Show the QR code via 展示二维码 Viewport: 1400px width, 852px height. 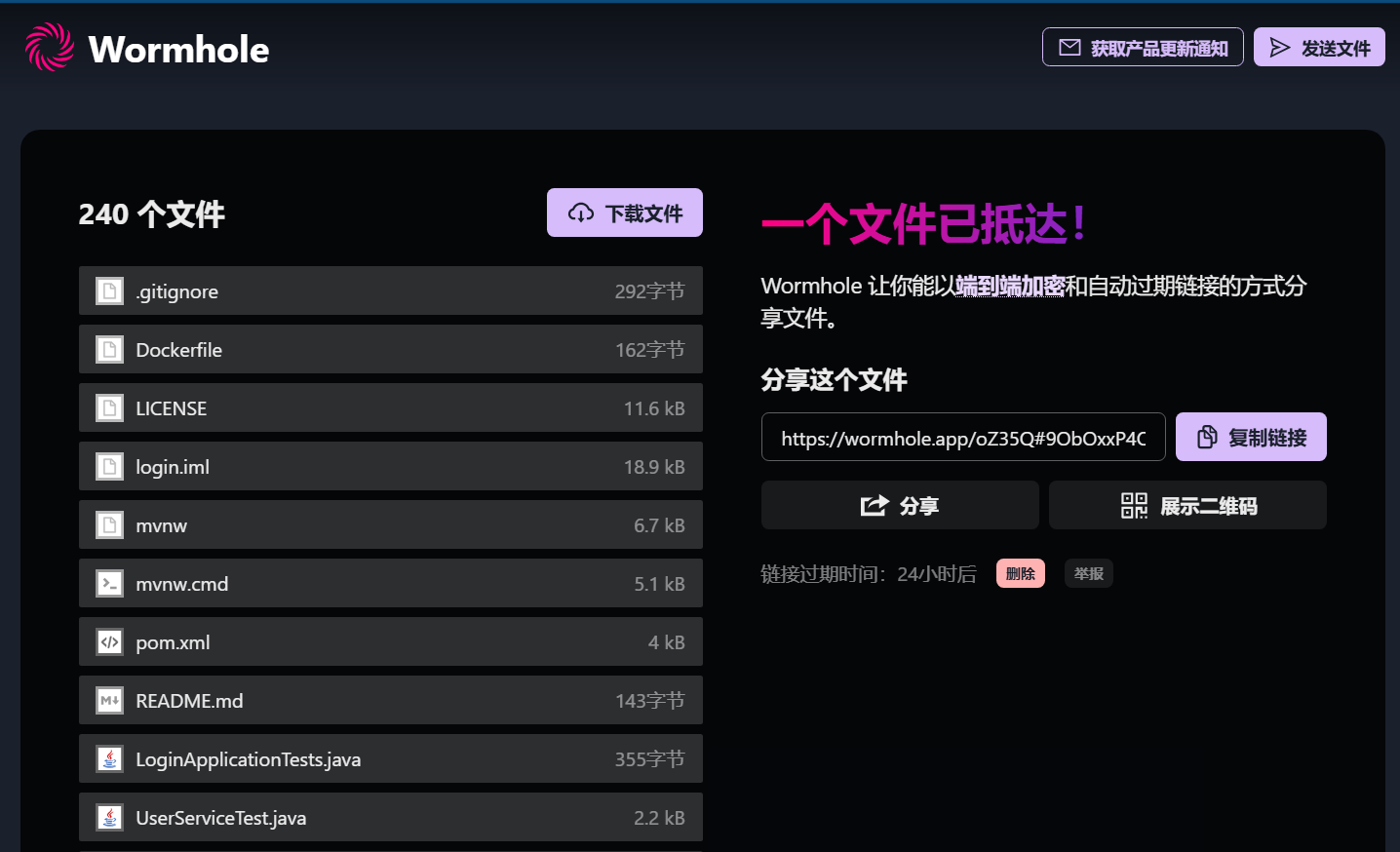[1186, 505]
